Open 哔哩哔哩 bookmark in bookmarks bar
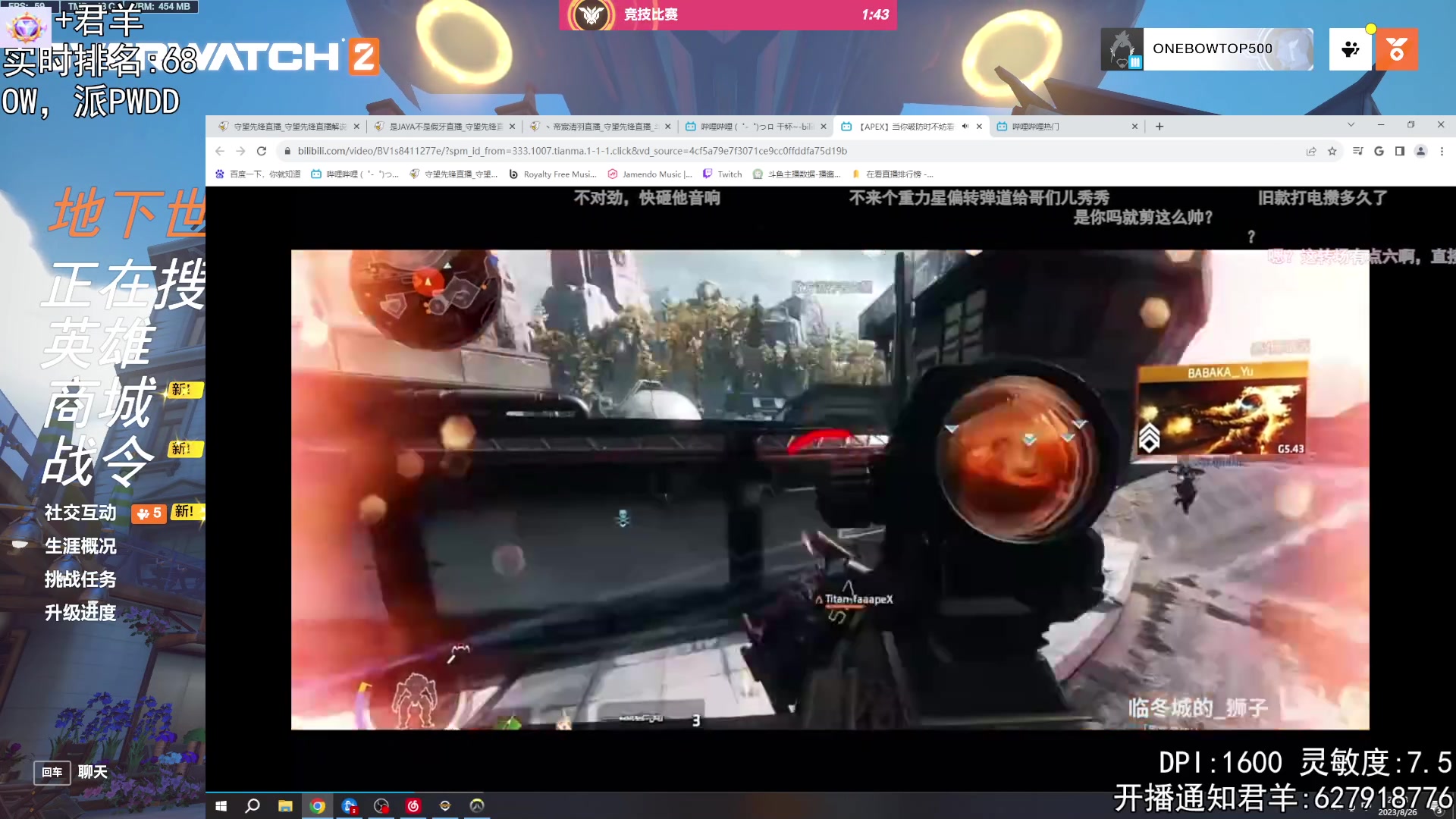 click(x=354, y=174)
